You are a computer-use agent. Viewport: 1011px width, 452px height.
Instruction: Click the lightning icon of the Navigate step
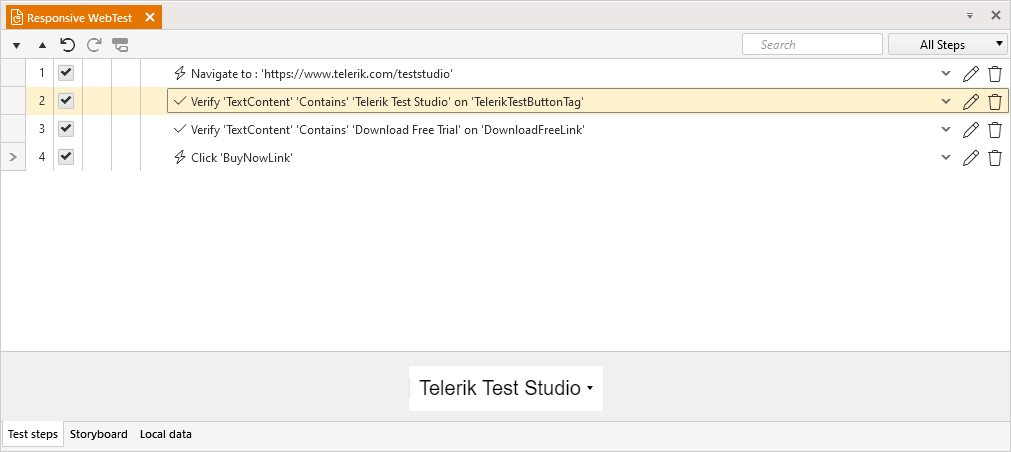(x=181, y=74)
